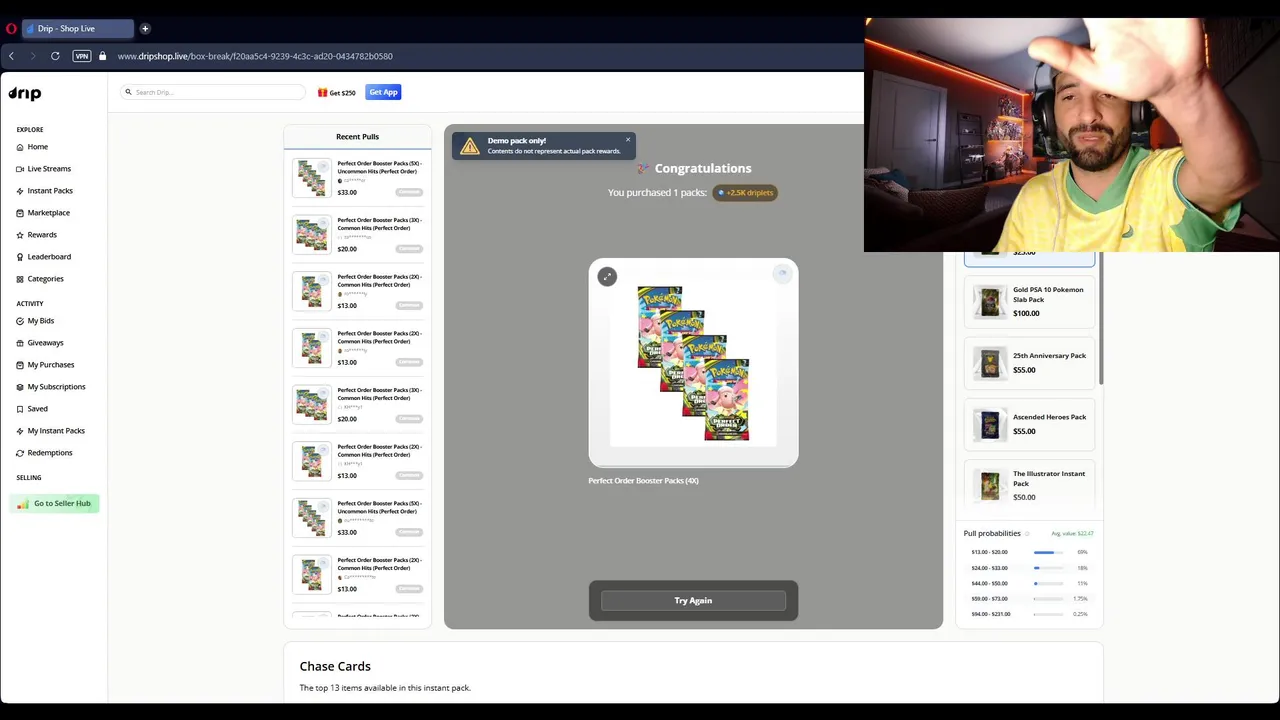Open the Ascended Heroes Pack
The height and width of the screenshot is (720, 1280).
(x=1029, y=424)
